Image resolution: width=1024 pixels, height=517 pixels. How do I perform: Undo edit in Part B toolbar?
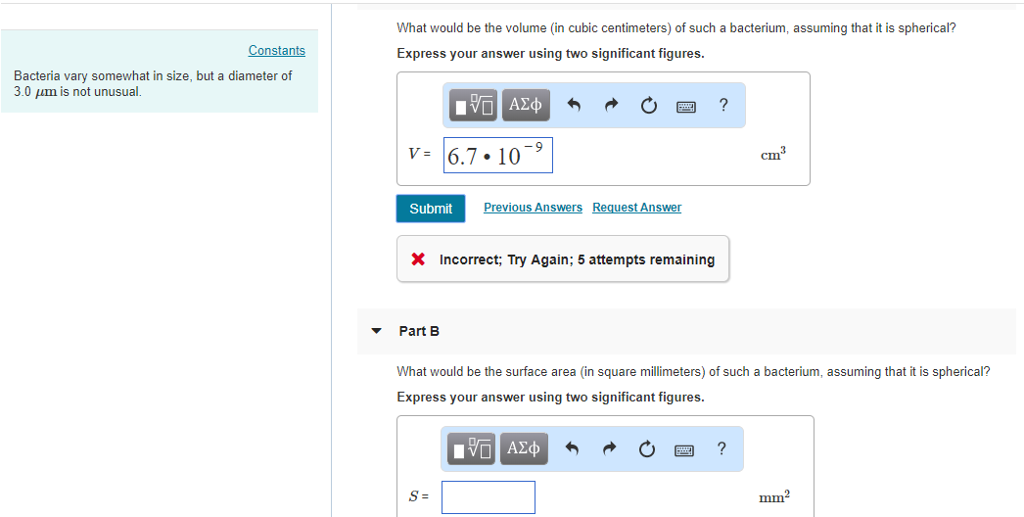tap(573, 449)
